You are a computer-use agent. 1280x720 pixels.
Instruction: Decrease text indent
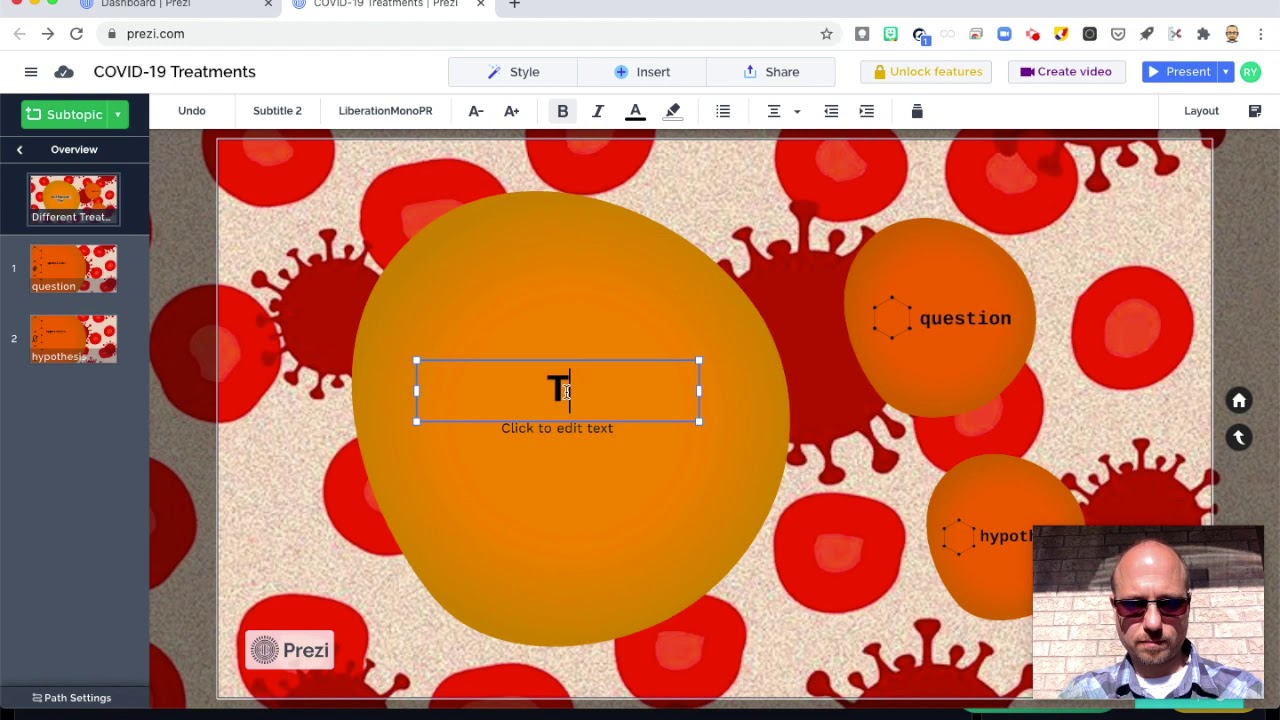click(831, 111)
